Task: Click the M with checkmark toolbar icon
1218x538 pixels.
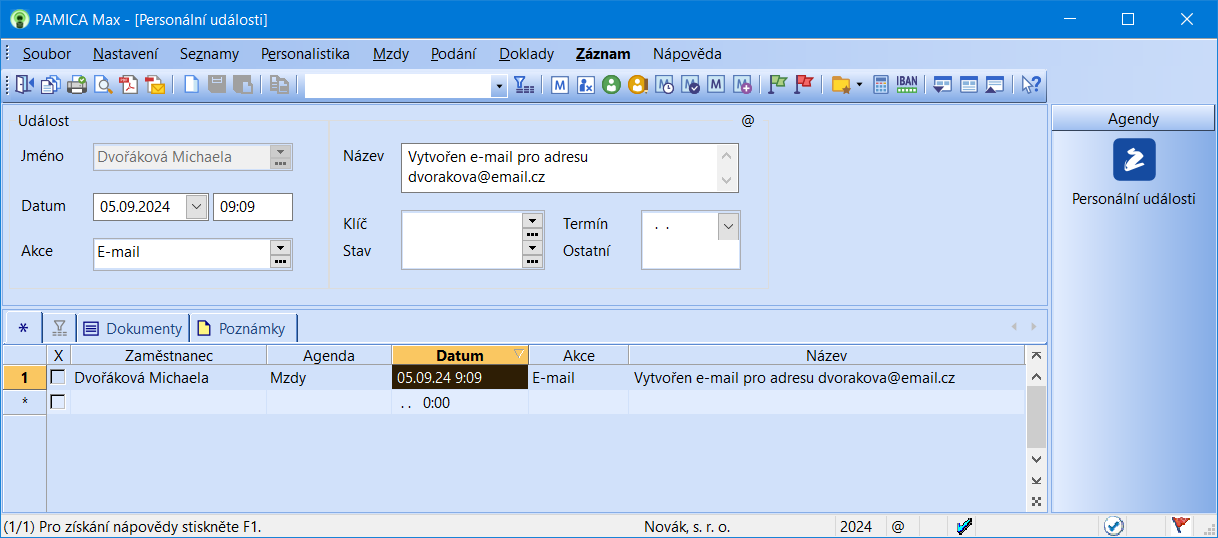Action: click(690, 85)
